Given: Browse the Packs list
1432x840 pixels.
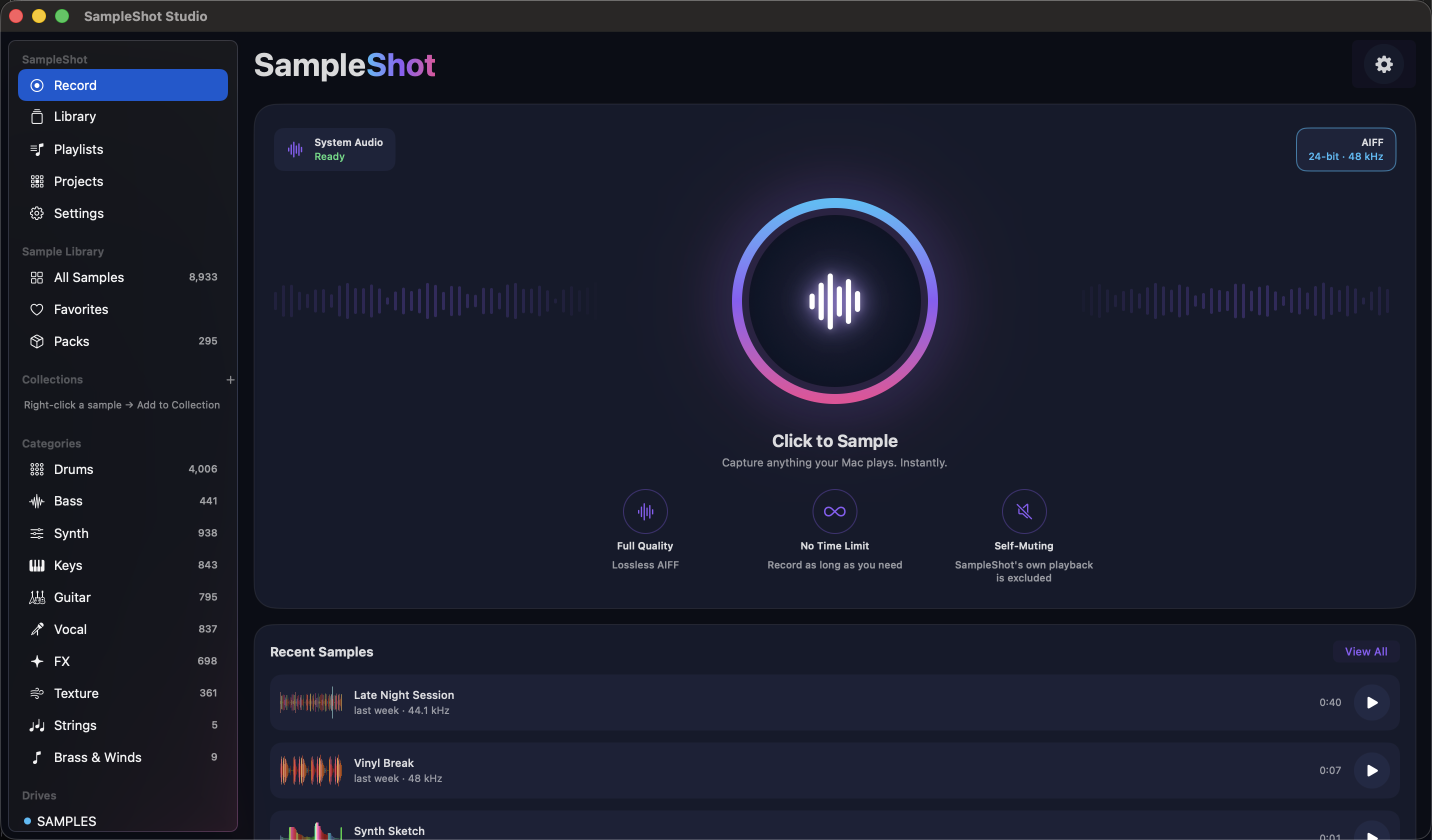Looking at the screenshot, I should pyautogui.click(x=122, y=341).
